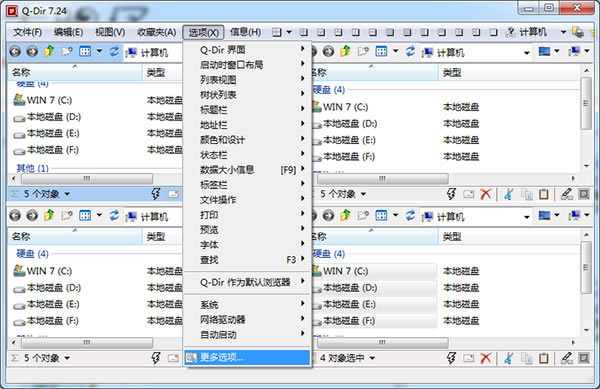Click desktop monitor icon in top-right pane
This screenshot has width=600, height=389.
(x=544, y=51)
